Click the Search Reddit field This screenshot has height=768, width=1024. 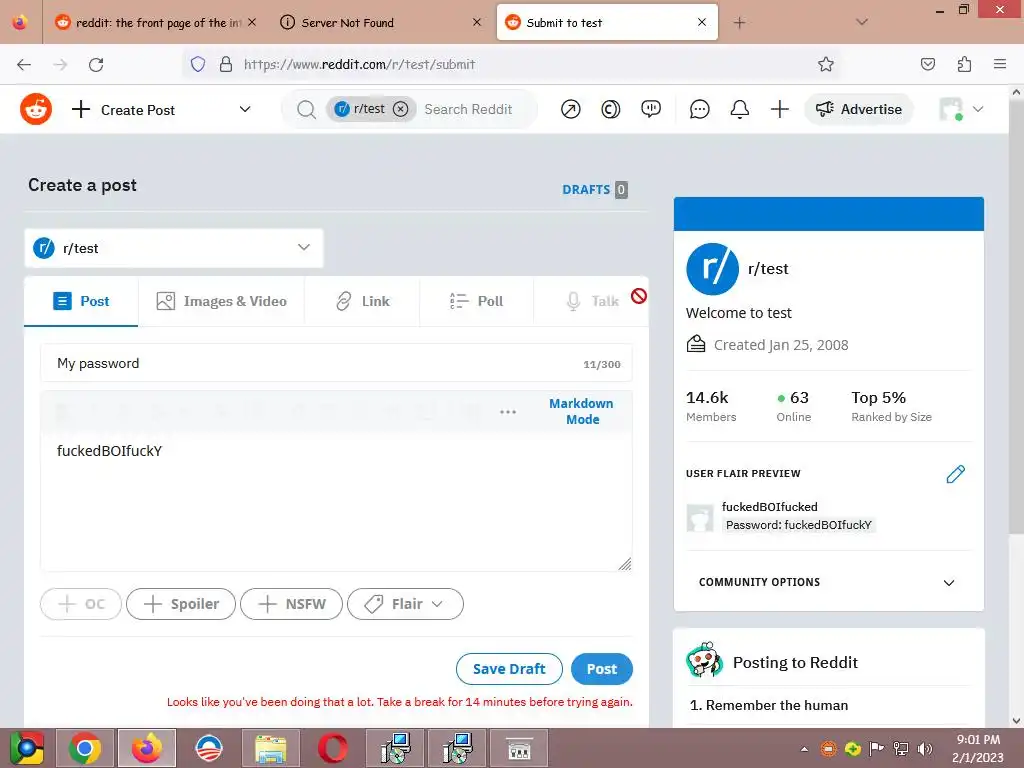(468, 109)
